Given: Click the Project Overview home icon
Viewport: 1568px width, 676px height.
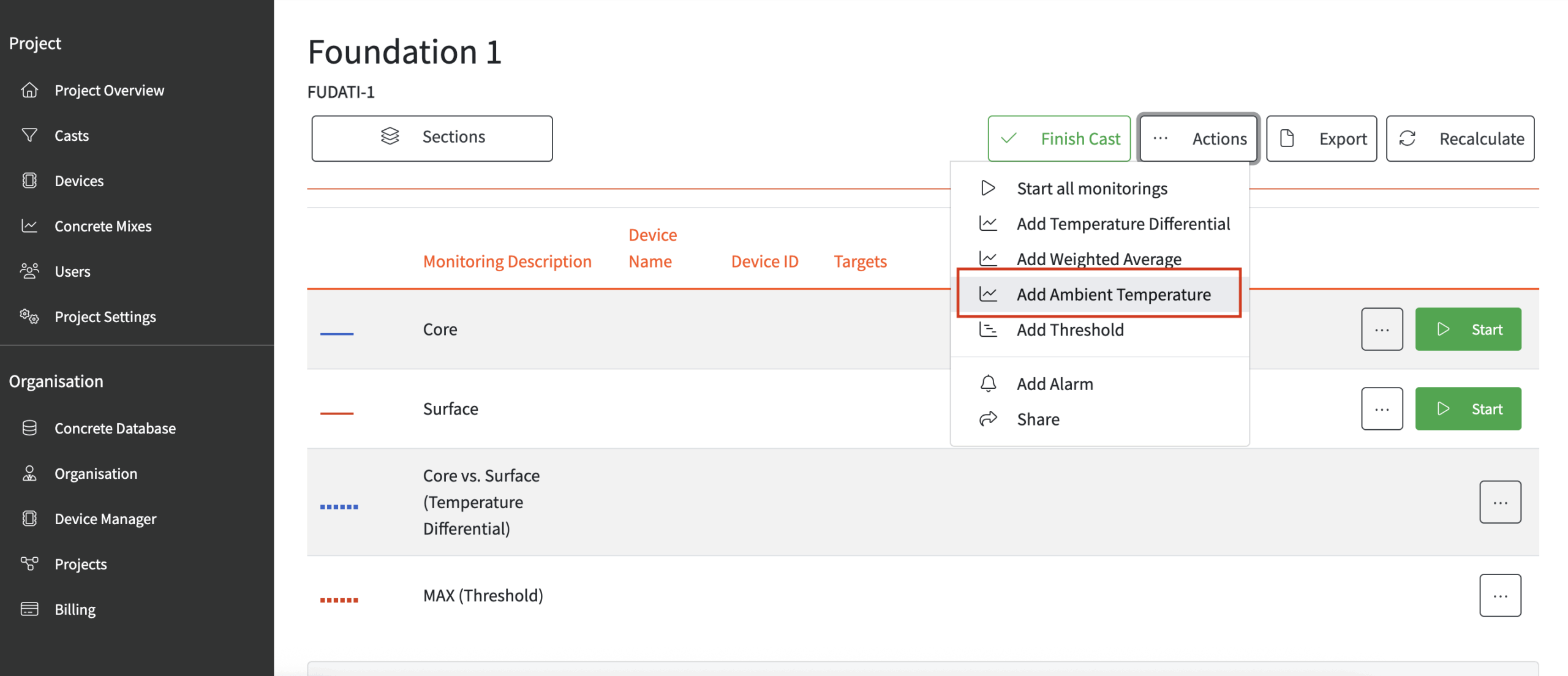Looking at the screenshot, I should coord(29,90).
